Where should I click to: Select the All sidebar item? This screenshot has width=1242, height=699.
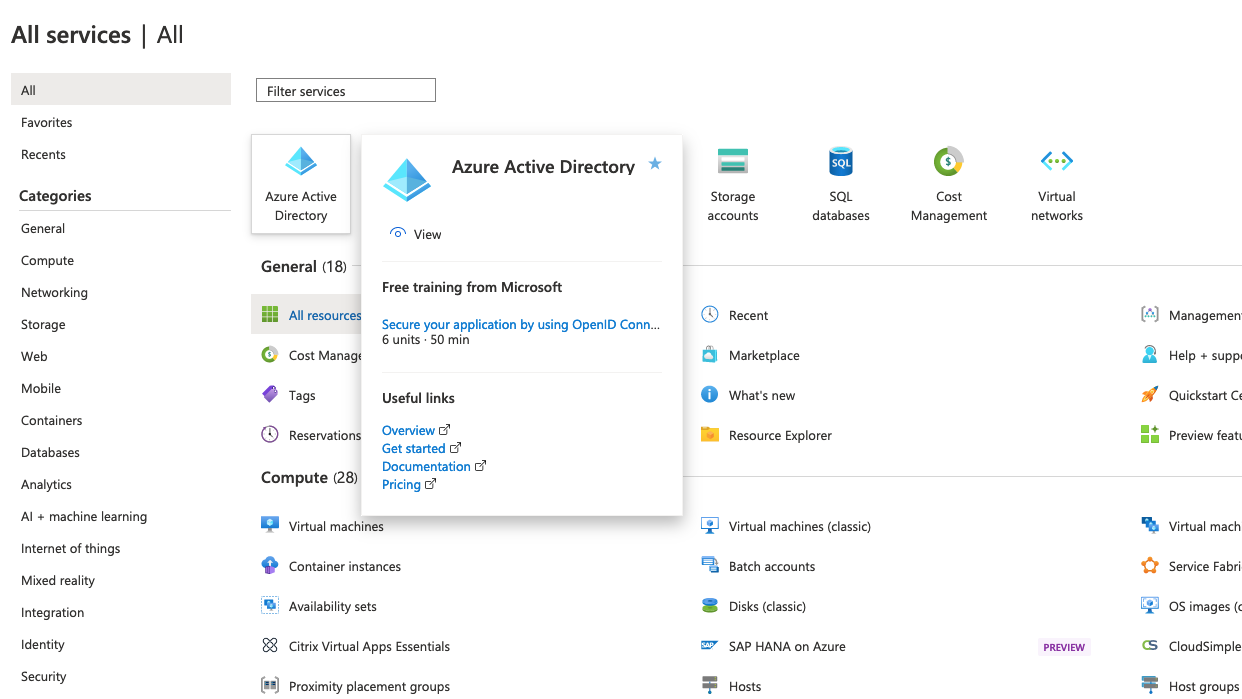pyautogui.click(x=121, y=90)
